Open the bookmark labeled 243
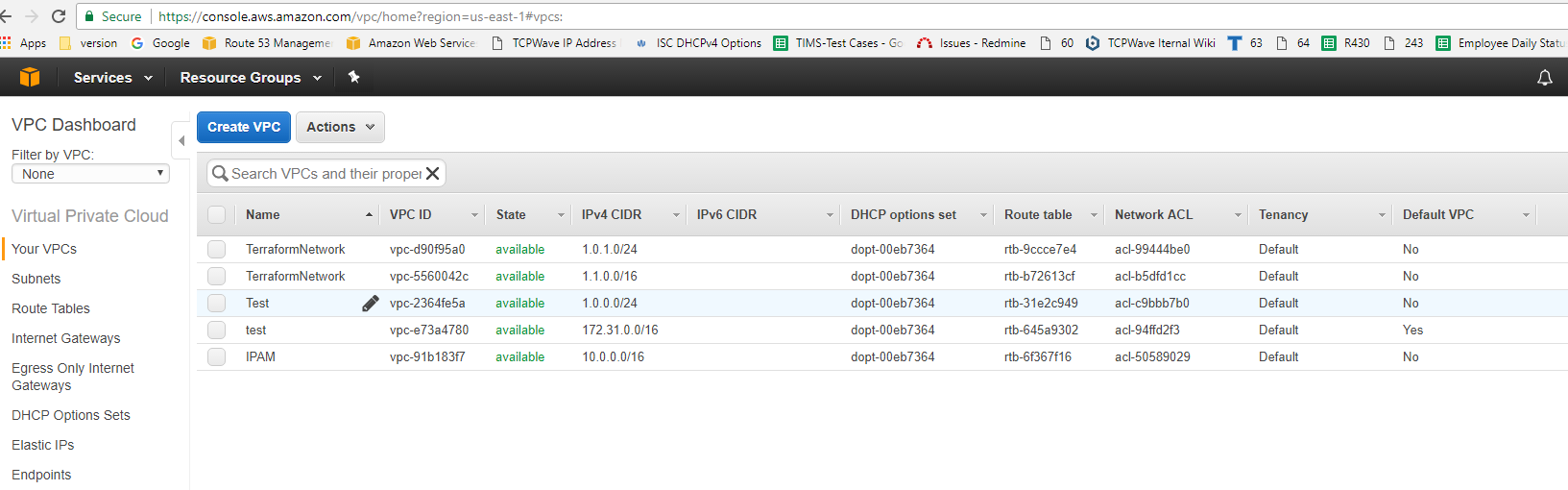Image resolution: width=1568 pixels, height=490 pixels. coord(1403,43)
